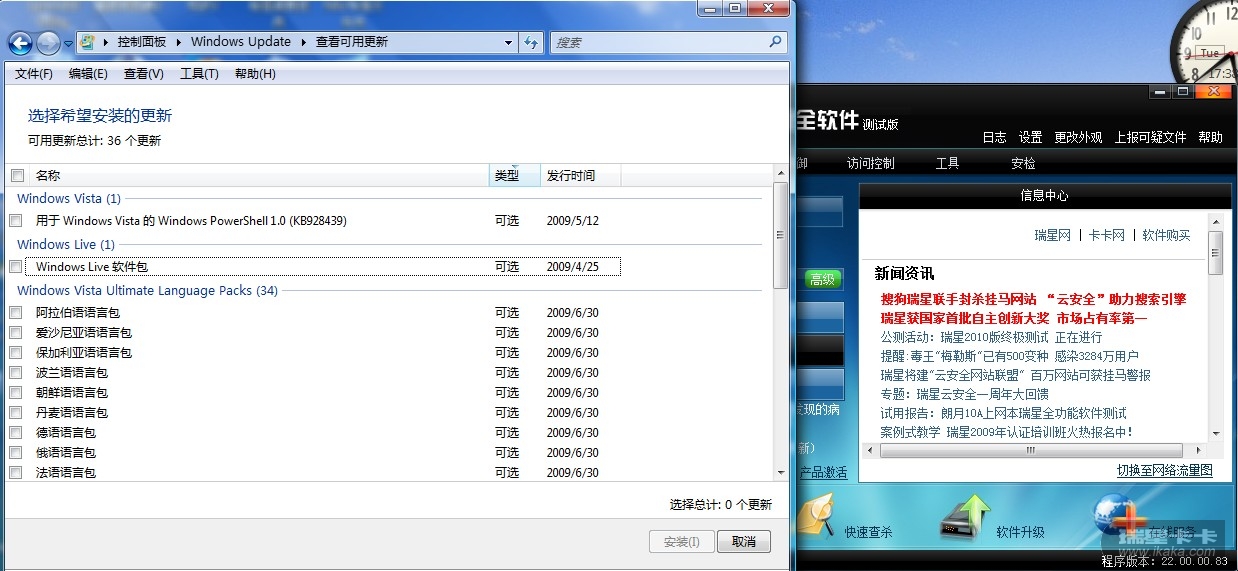Collapse the Windows Live (1) group
The height and width of the screenshot is (571, 1238).
(66, 244)
